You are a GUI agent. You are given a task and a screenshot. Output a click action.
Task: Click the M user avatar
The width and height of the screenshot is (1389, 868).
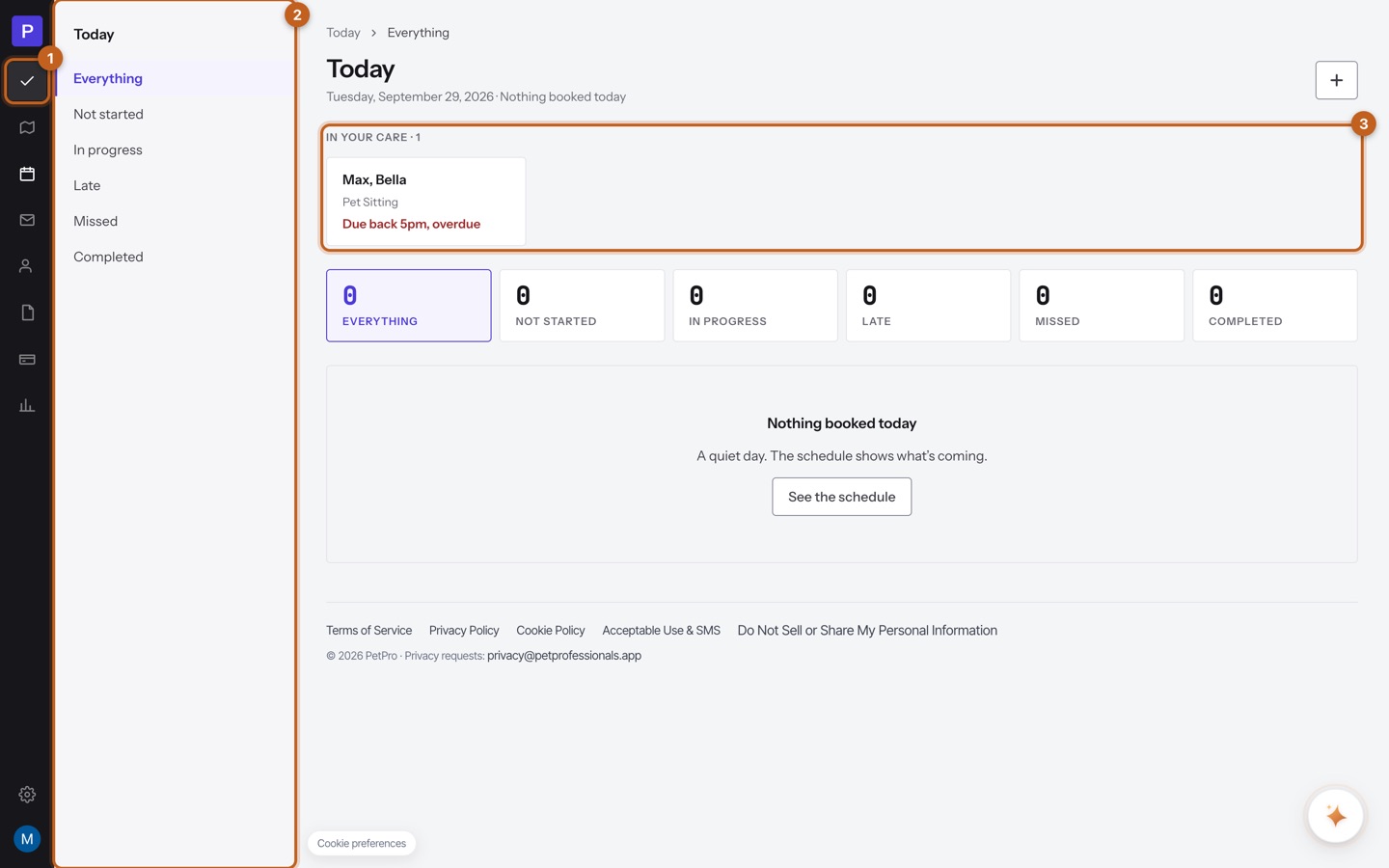point(27,839)
